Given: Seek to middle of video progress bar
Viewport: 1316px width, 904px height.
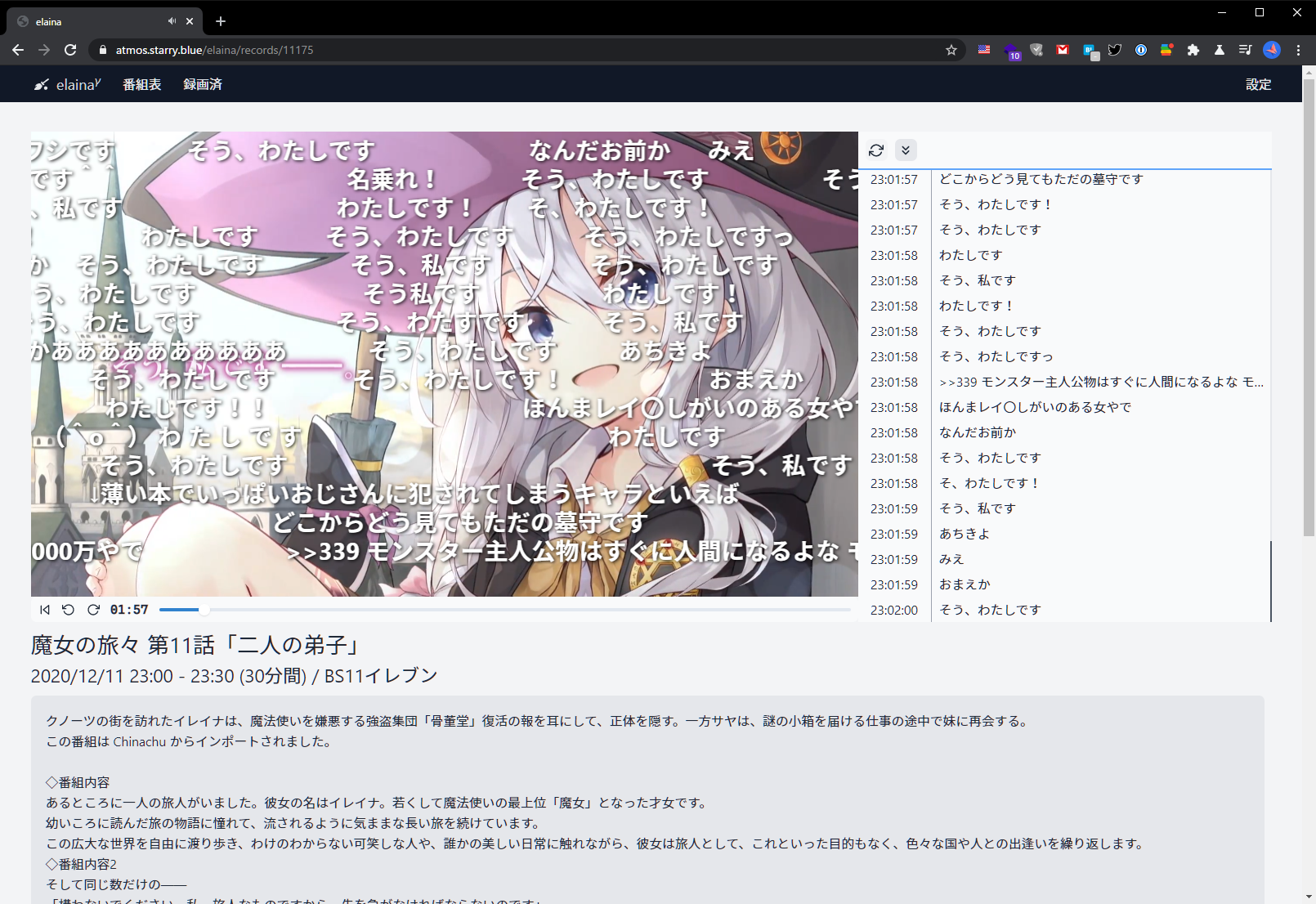Looking at the screenshot, I should pos(505,610).
